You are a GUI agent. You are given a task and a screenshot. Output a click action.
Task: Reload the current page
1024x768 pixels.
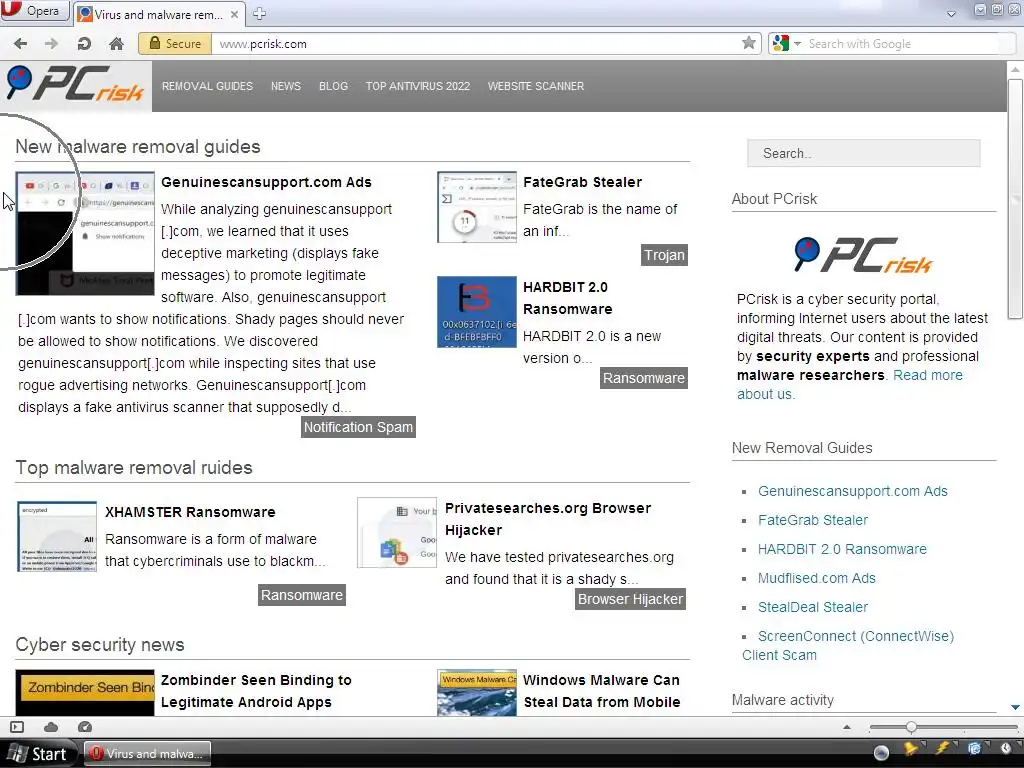click(x=84, y=44)
